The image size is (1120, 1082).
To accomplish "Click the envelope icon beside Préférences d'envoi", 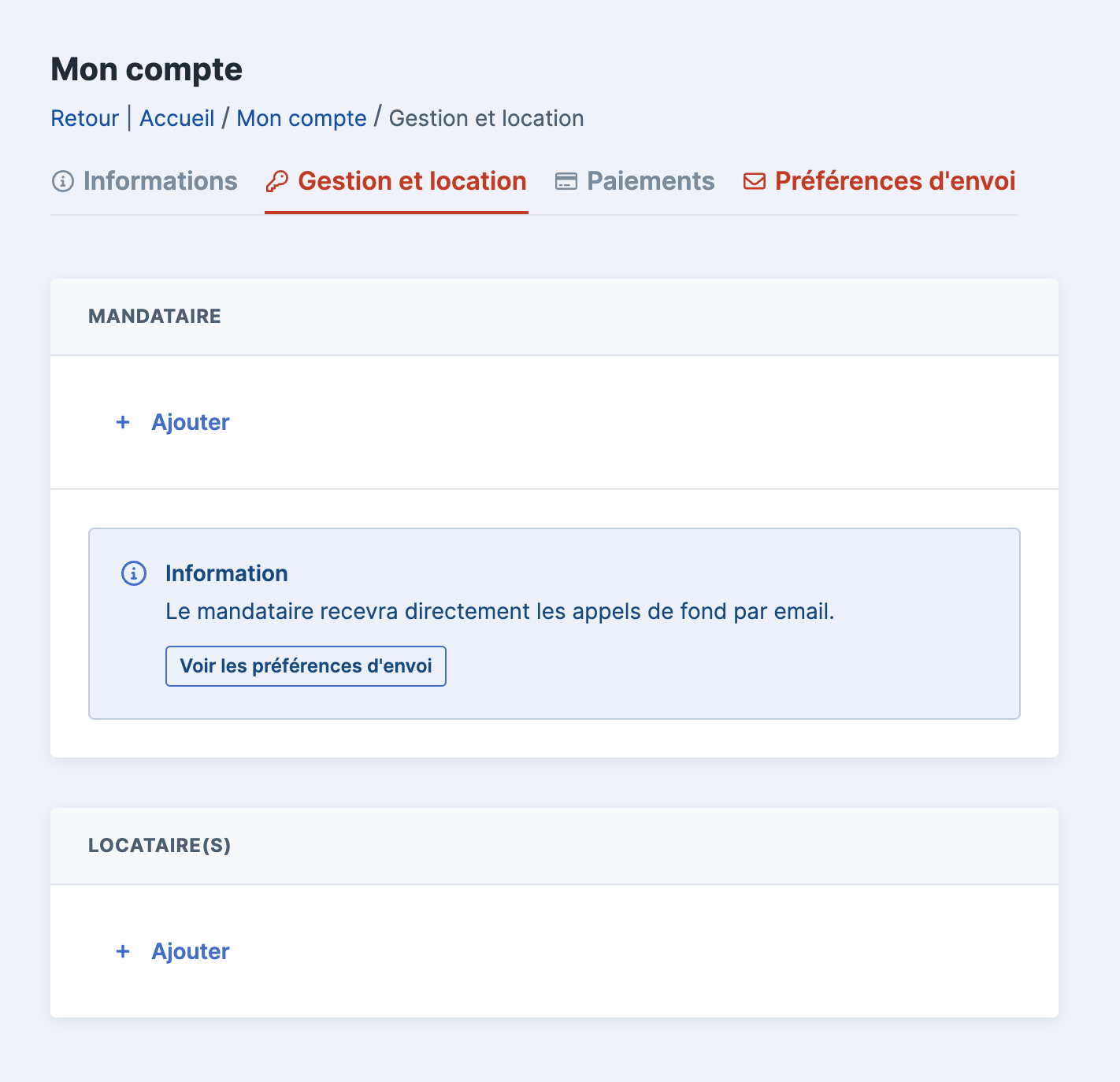I will pos(754,182).
